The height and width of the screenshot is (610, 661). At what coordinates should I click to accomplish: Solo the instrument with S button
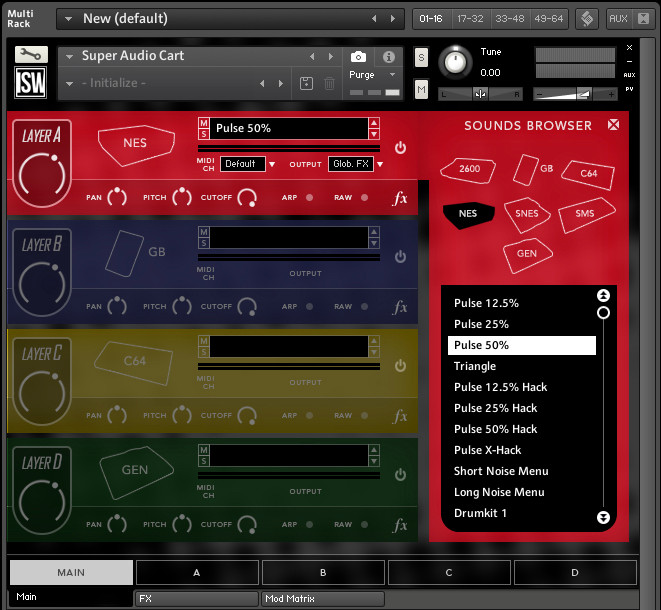(x=421, y=58)
